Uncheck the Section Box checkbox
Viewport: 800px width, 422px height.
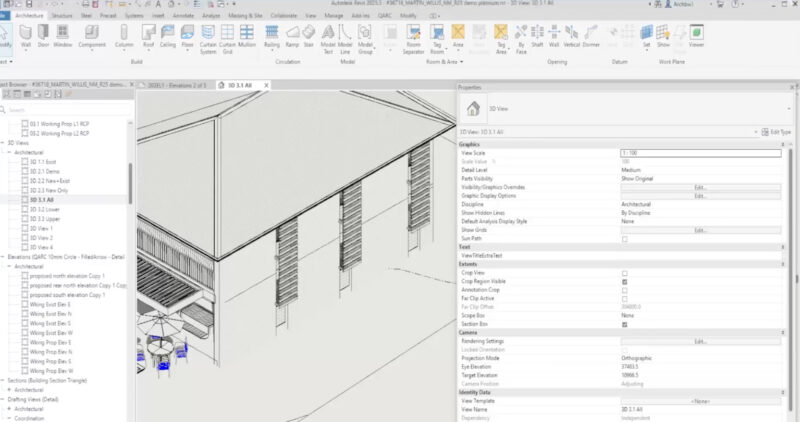[625, 325]
